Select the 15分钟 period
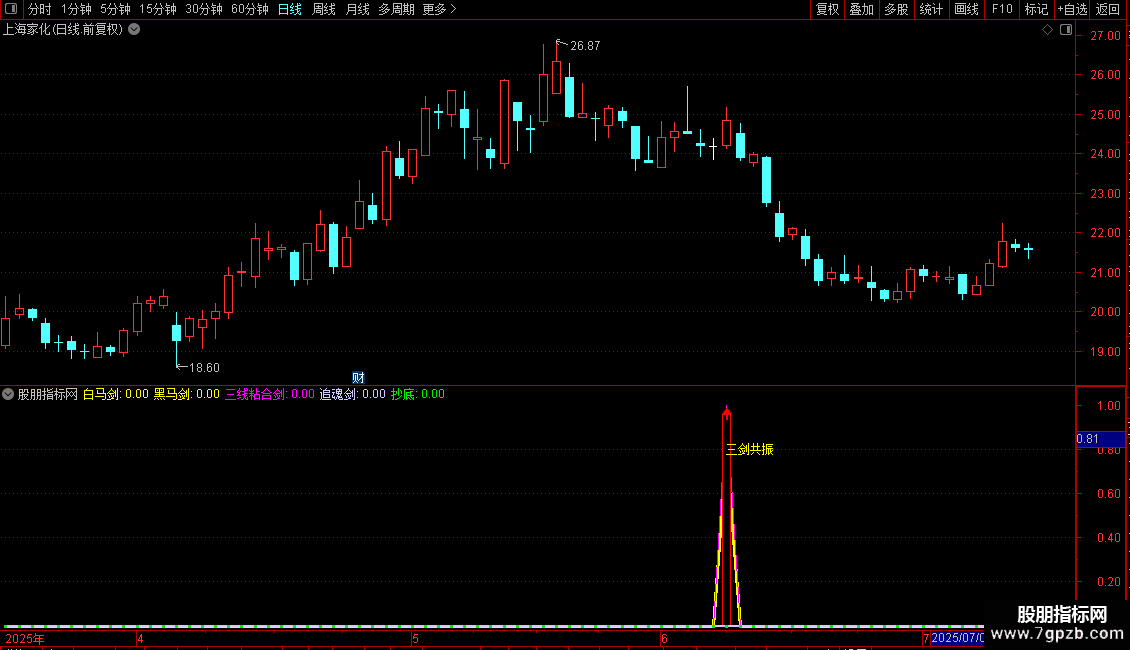Screen dimensions: 1130x650 [x=157, y=9]
